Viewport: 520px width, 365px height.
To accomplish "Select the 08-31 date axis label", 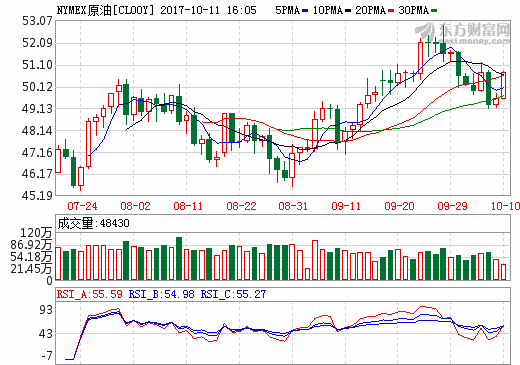I will 293,206.
